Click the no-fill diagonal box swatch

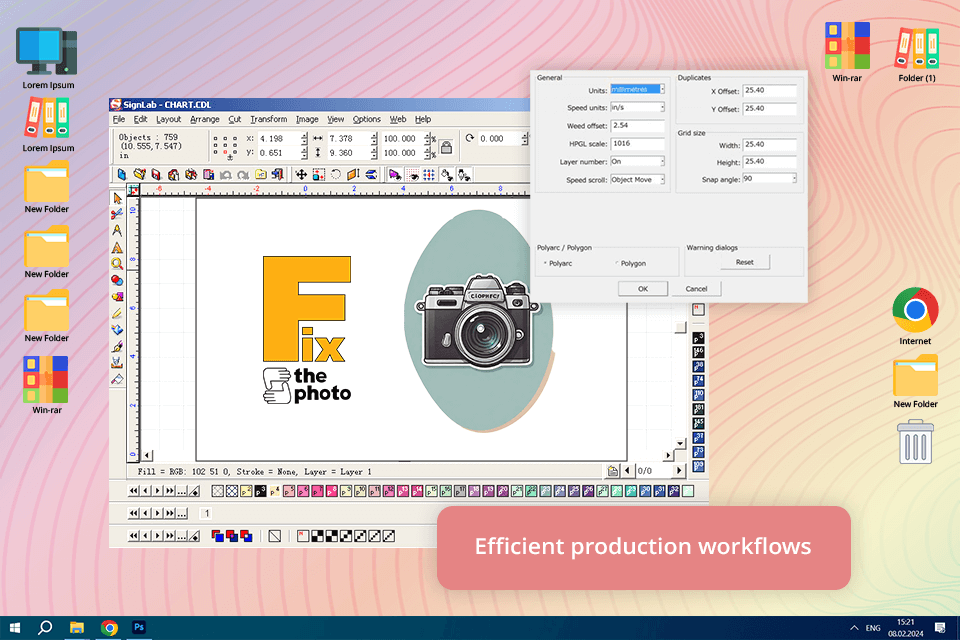tap(275, 536)
